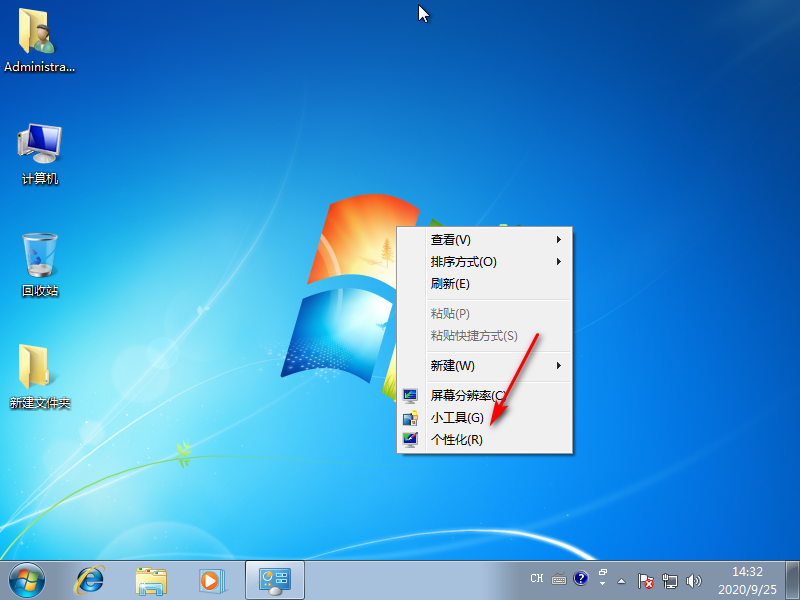The image size is (800, 600).
Task: Launch Windows Media Player from taskbar
Action: tap(211, 579)
